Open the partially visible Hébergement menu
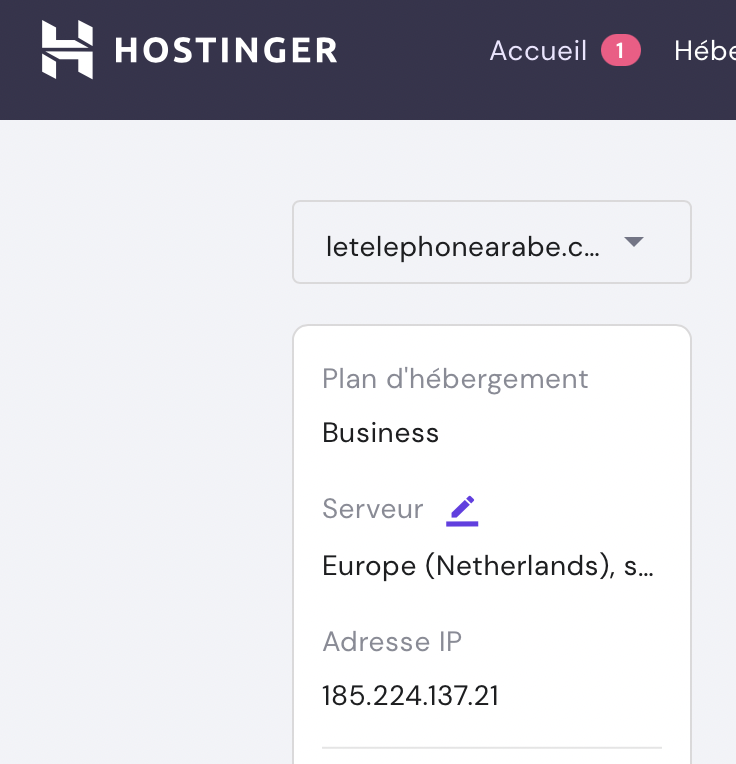This screenshot has width=736, height=764. pos(705,51)
